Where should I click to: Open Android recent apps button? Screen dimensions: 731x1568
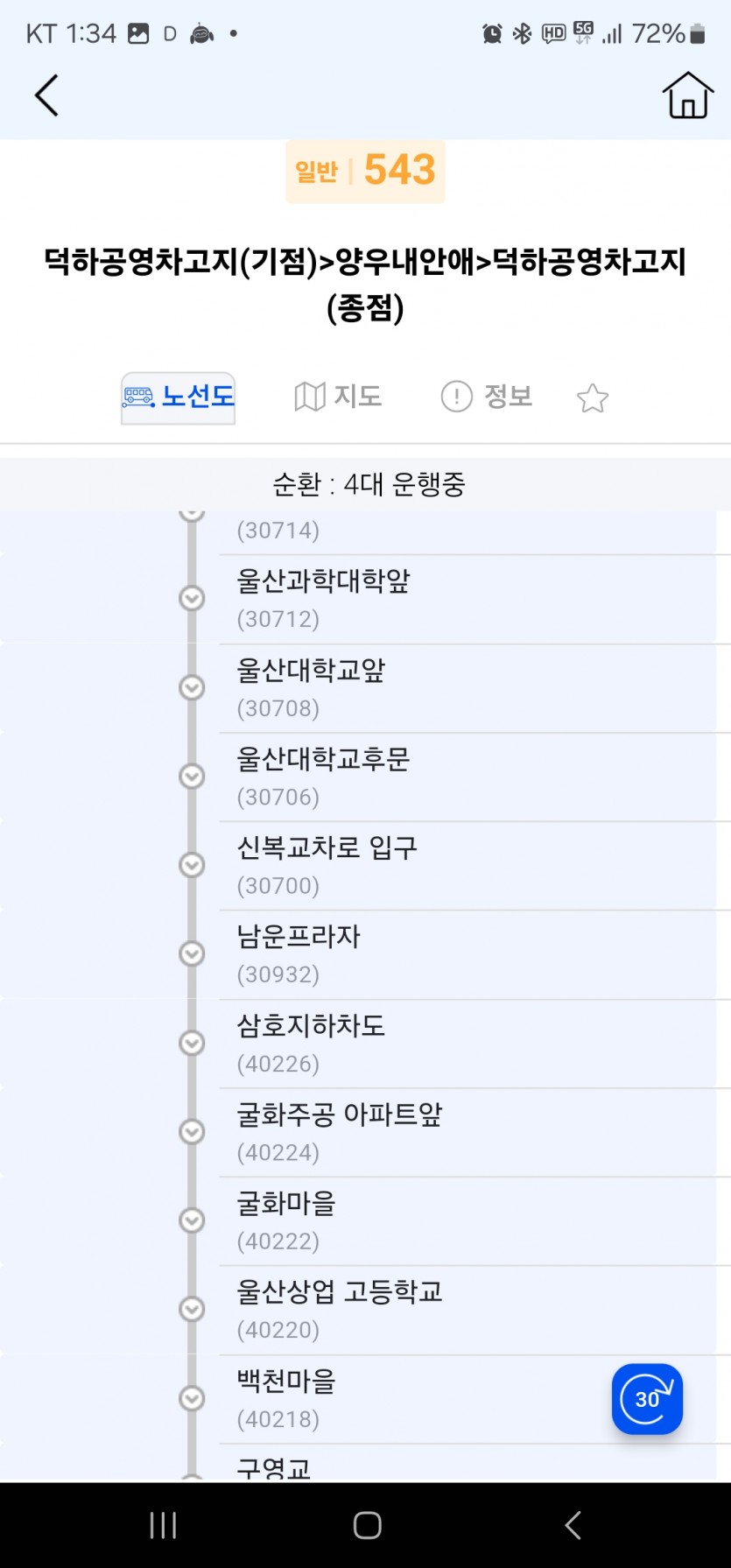[x=163, y=1525]
